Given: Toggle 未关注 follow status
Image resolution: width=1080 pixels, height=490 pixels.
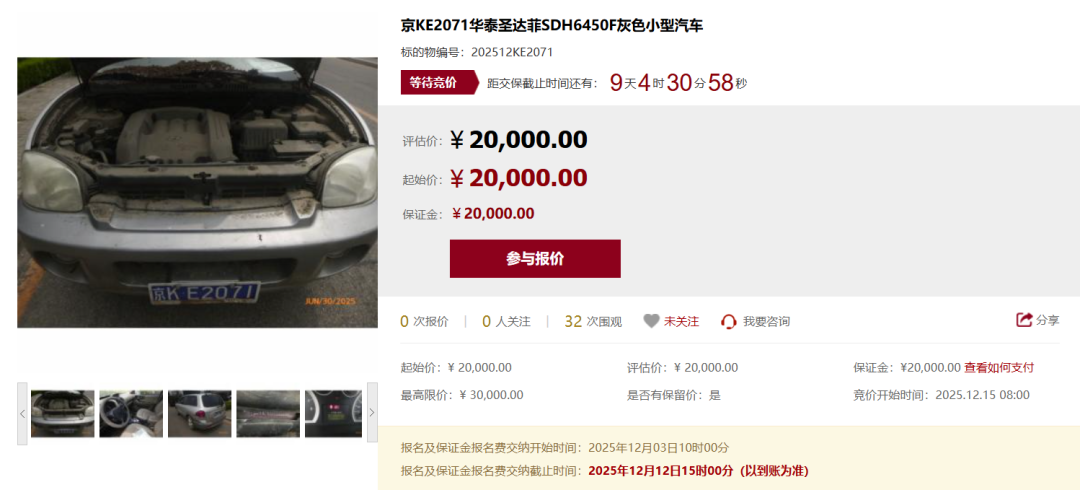Looking at the screenshot, I should [x=681, y=321].
